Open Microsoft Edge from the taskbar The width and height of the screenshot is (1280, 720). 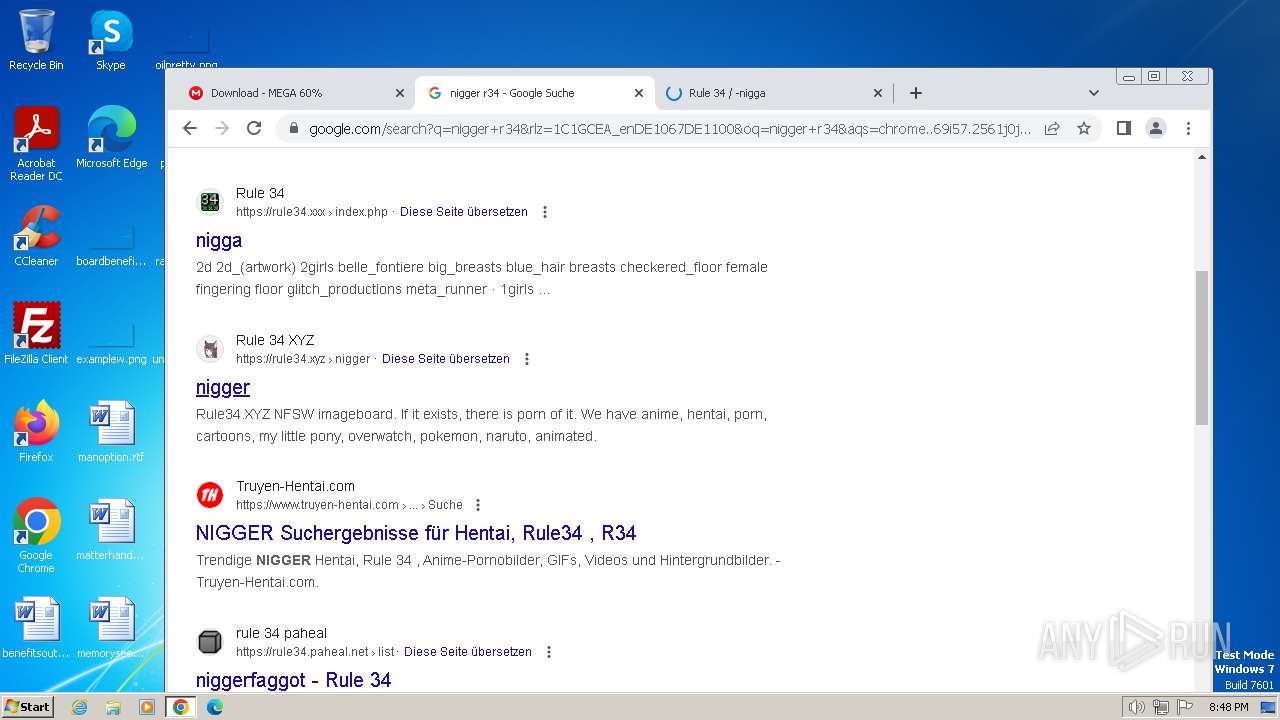[x=215, y=707]
